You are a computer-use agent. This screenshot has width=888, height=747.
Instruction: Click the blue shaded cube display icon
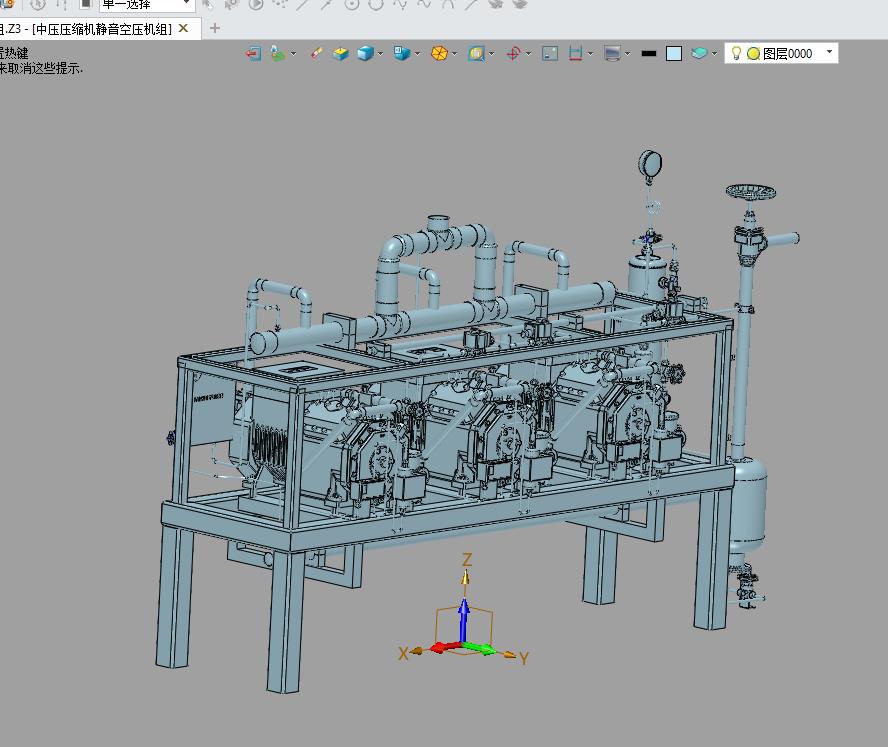pyautogui.click(x=365, y=54)
